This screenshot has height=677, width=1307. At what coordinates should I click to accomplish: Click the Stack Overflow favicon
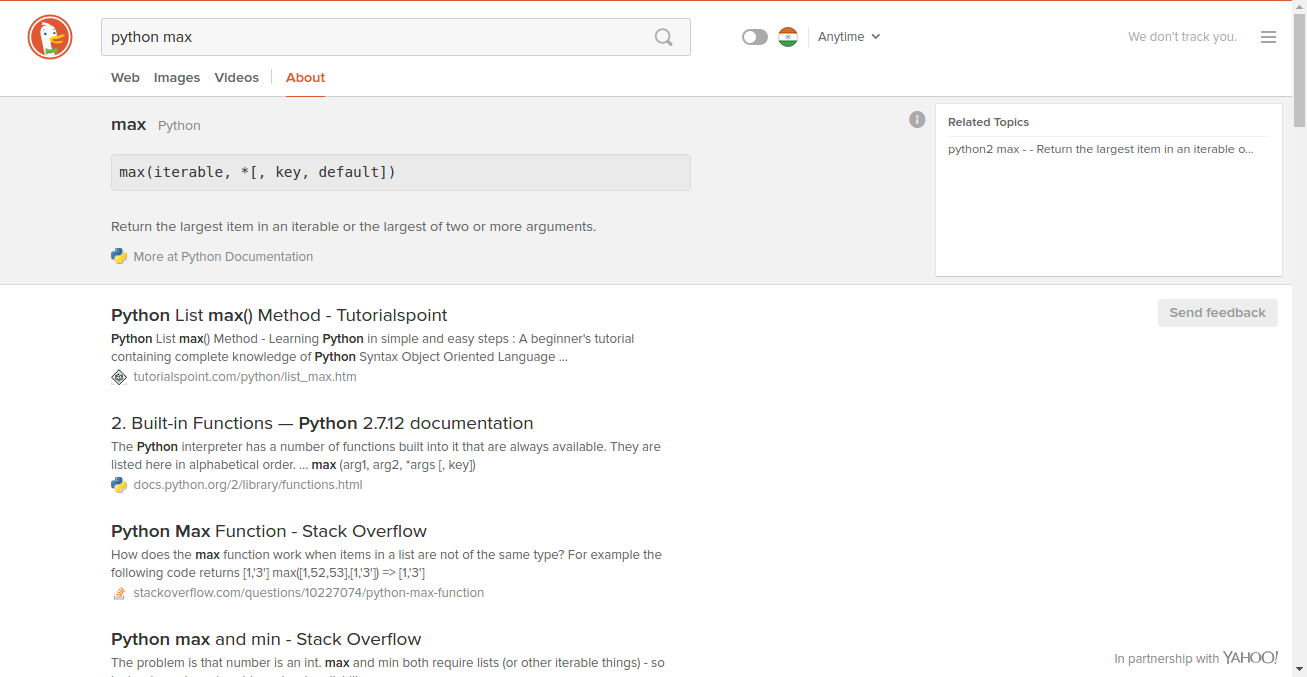(119, 593)
